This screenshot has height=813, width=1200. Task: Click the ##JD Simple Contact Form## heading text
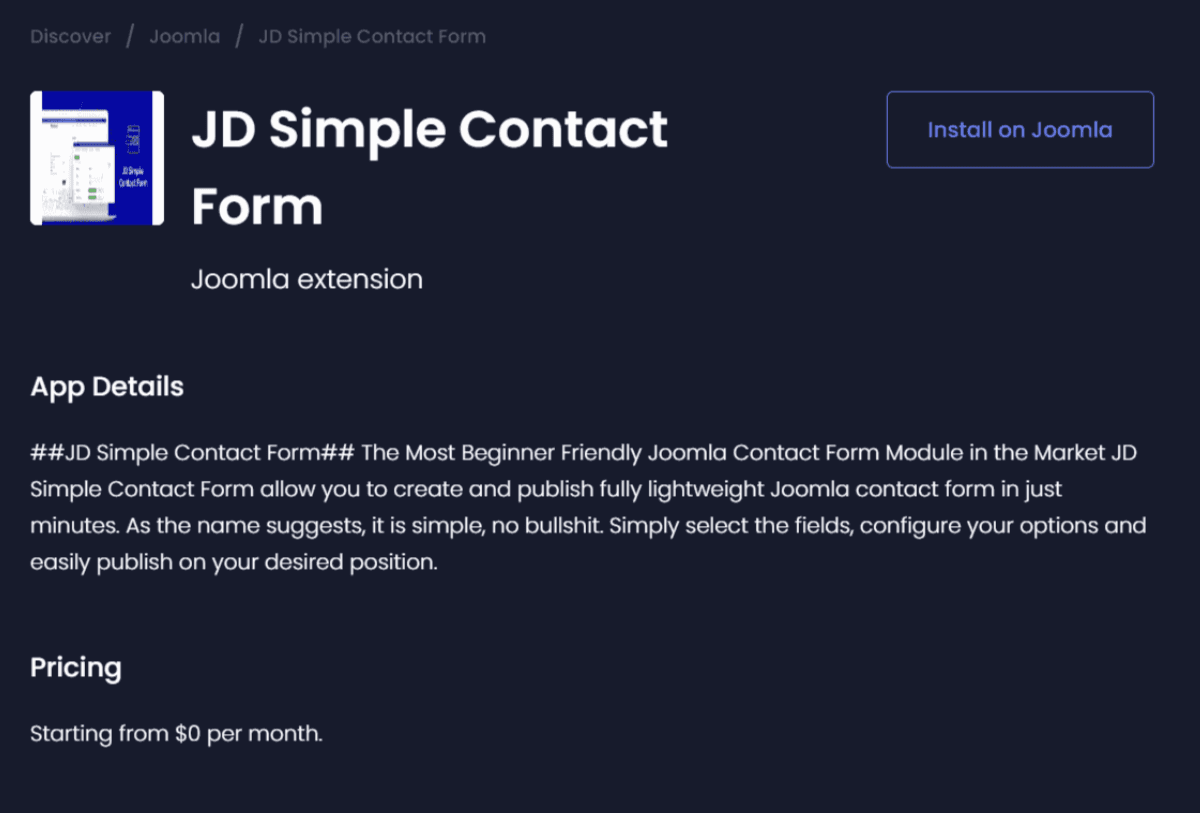(x=192, y=453)
